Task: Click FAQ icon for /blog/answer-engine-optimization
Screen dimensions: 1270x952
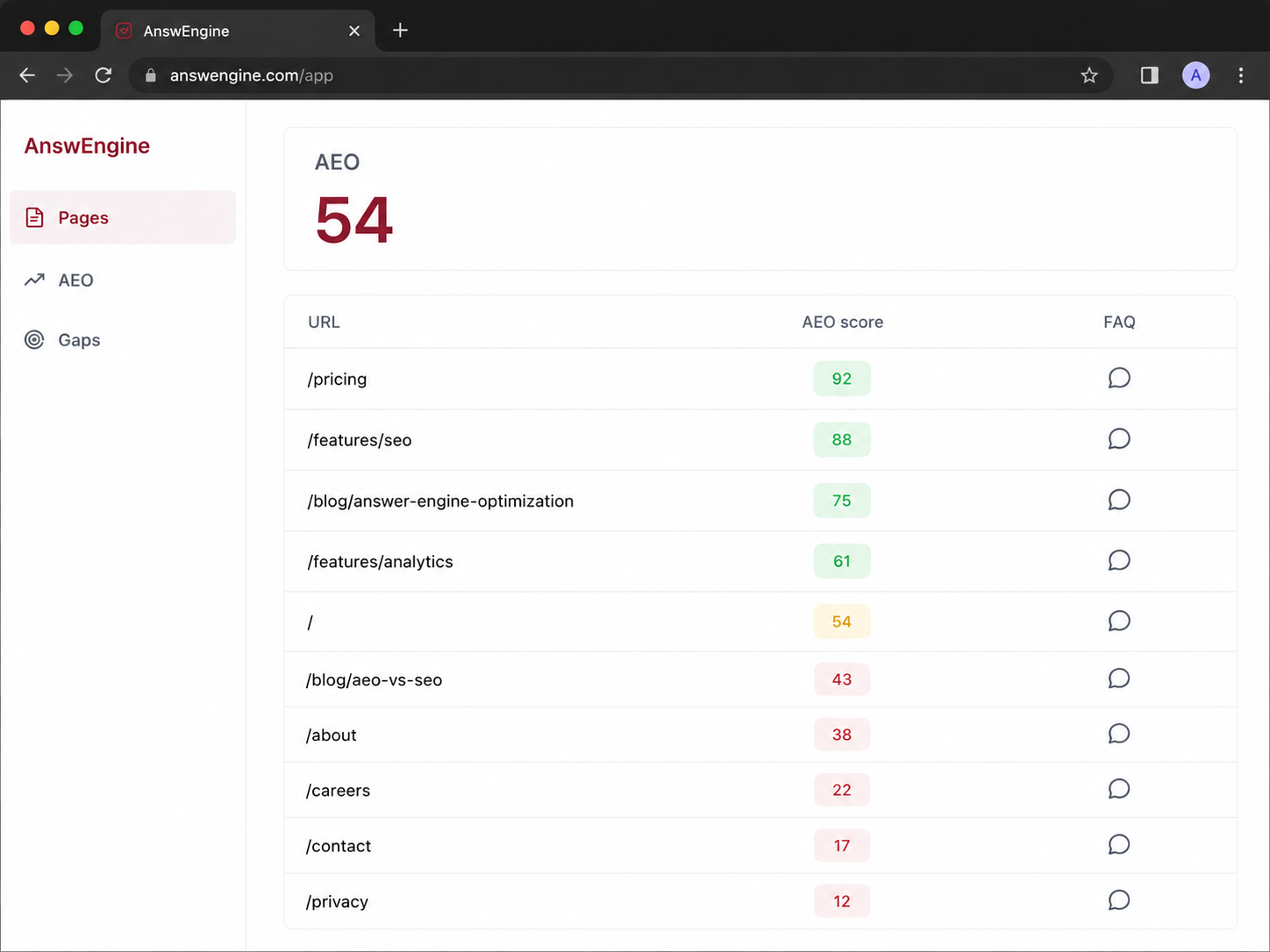Action: pos(1118,500)
